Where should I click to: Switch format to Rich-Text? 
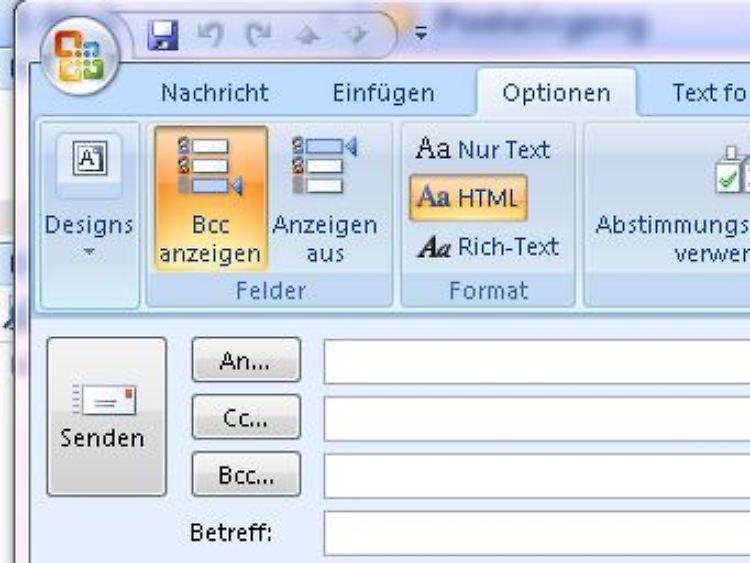(488, 246)
